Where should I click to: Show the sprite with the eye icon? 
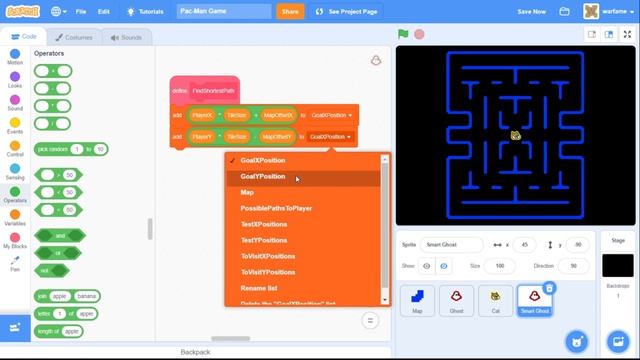coord(427,266)
